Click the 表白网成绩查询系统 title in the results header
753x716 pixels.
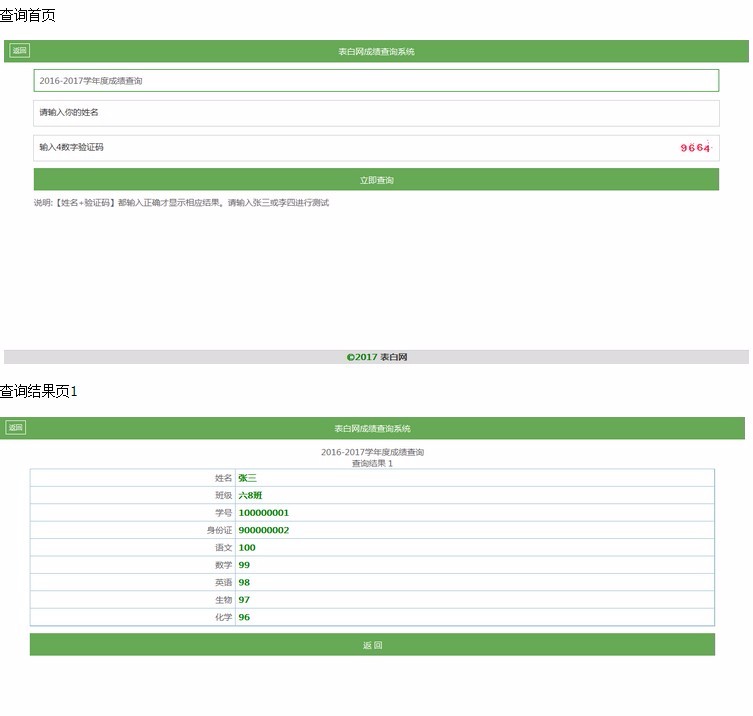[372, 428]
